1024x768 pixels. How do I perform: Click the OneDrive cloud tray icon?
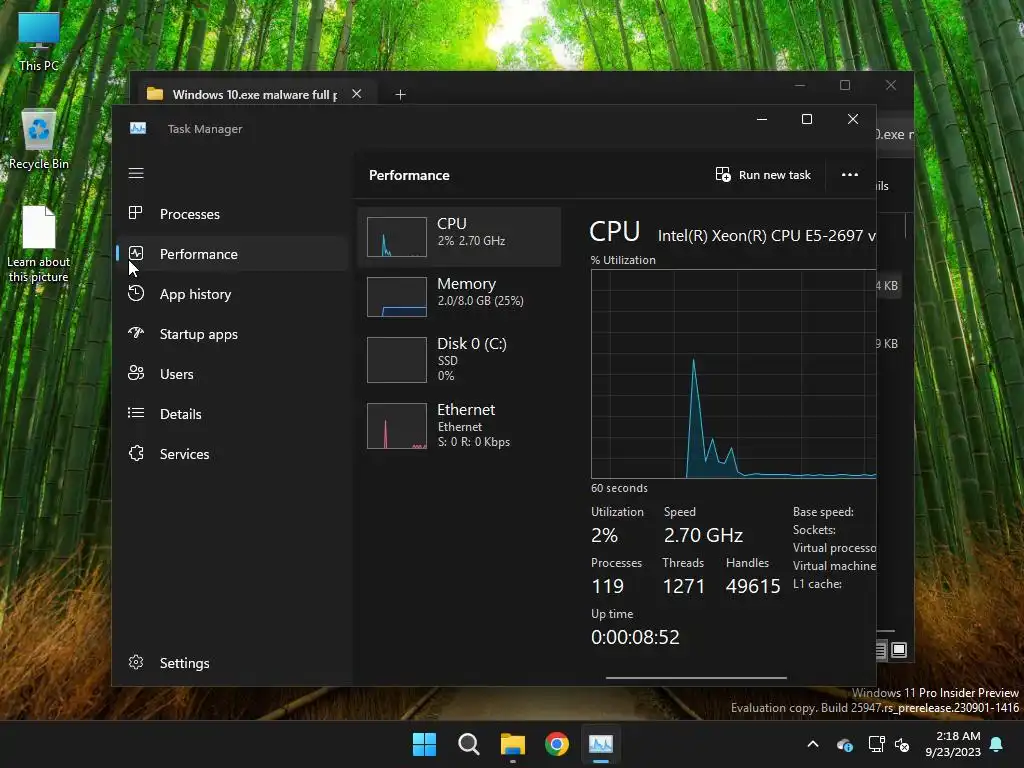click(844, 744)
